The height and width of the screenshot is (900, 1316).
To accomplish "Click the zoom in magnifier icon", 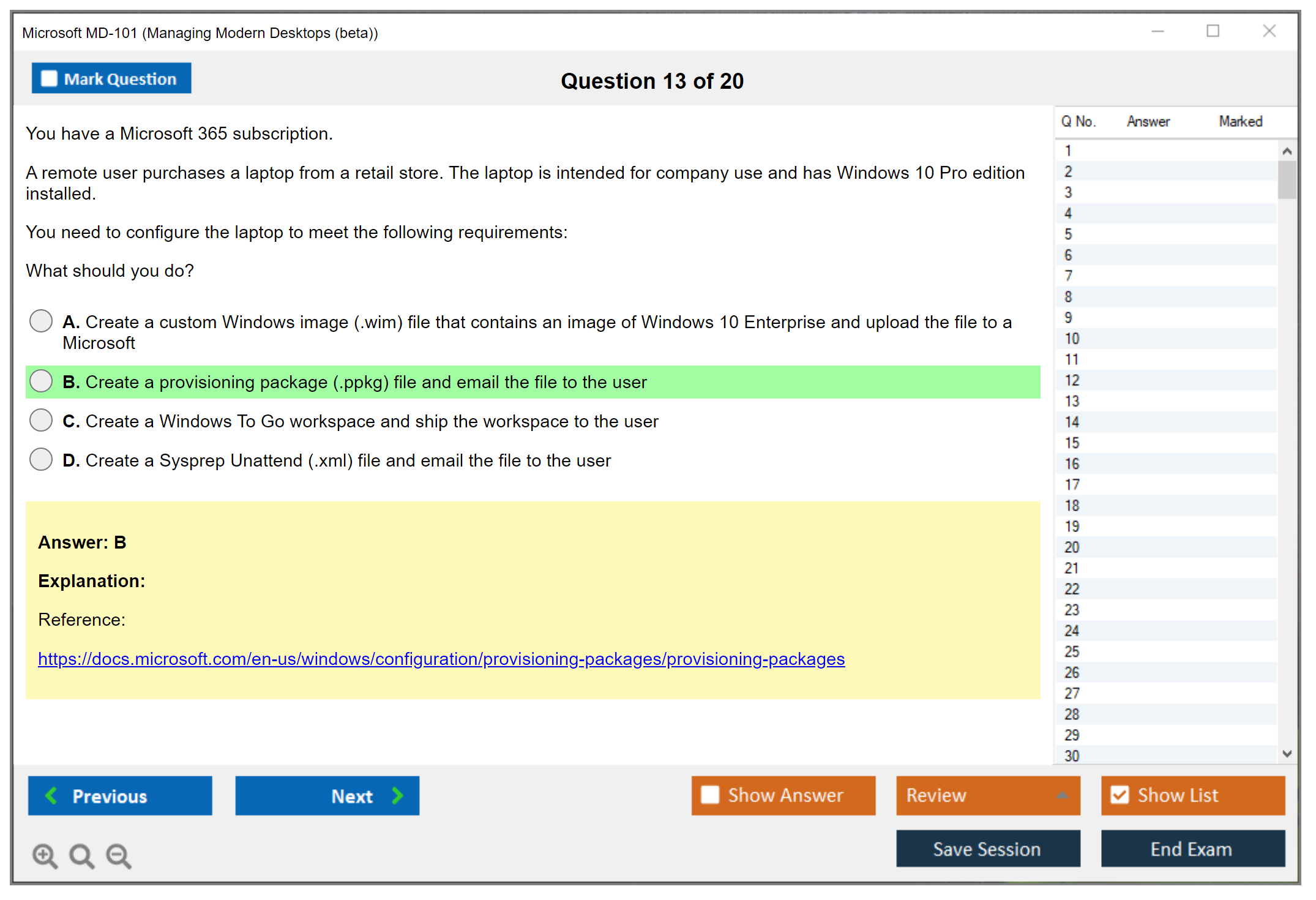I will [45, 855].
